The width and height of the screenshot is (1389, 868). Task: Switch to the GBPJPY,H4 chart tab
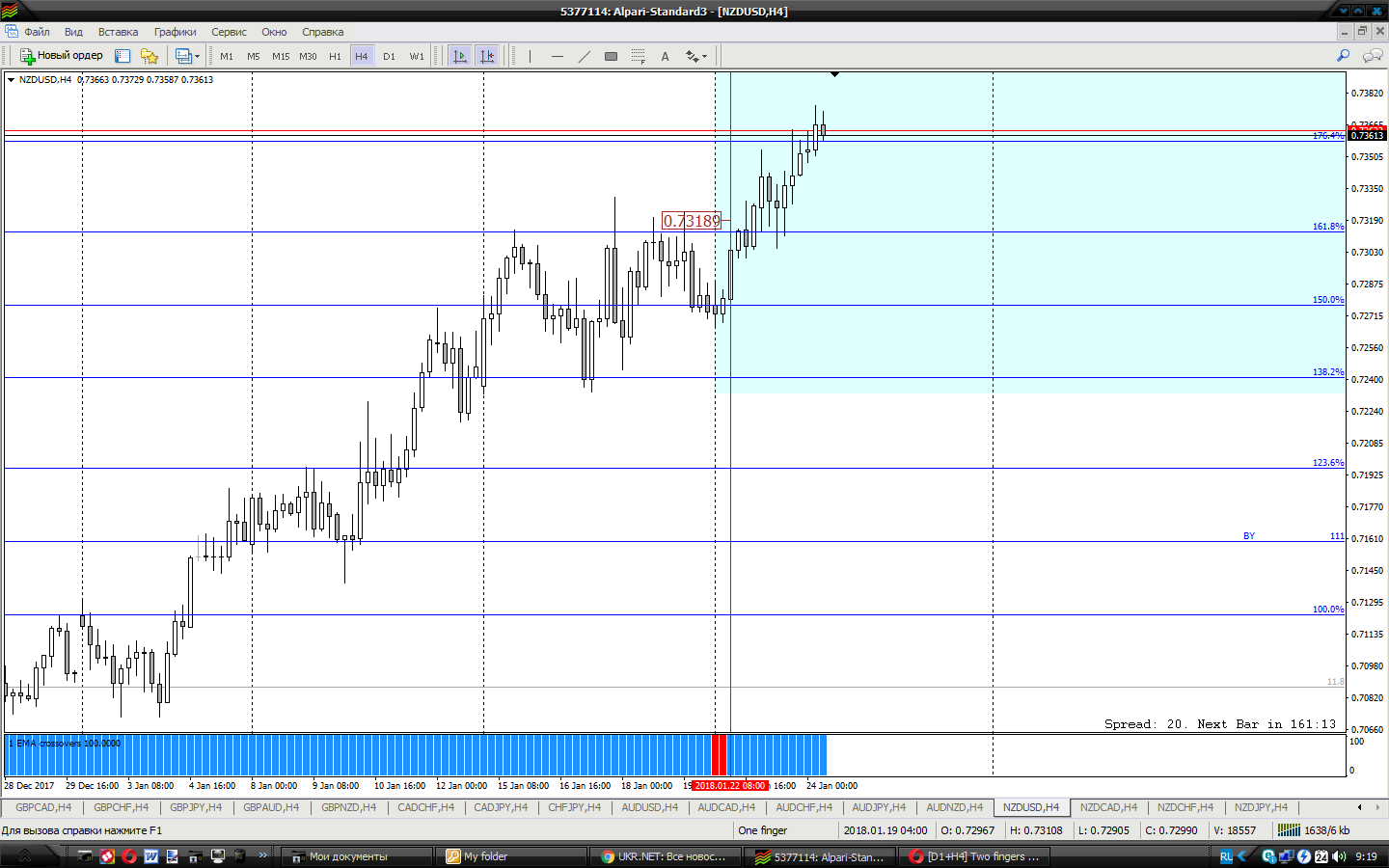tap(196, 807)
